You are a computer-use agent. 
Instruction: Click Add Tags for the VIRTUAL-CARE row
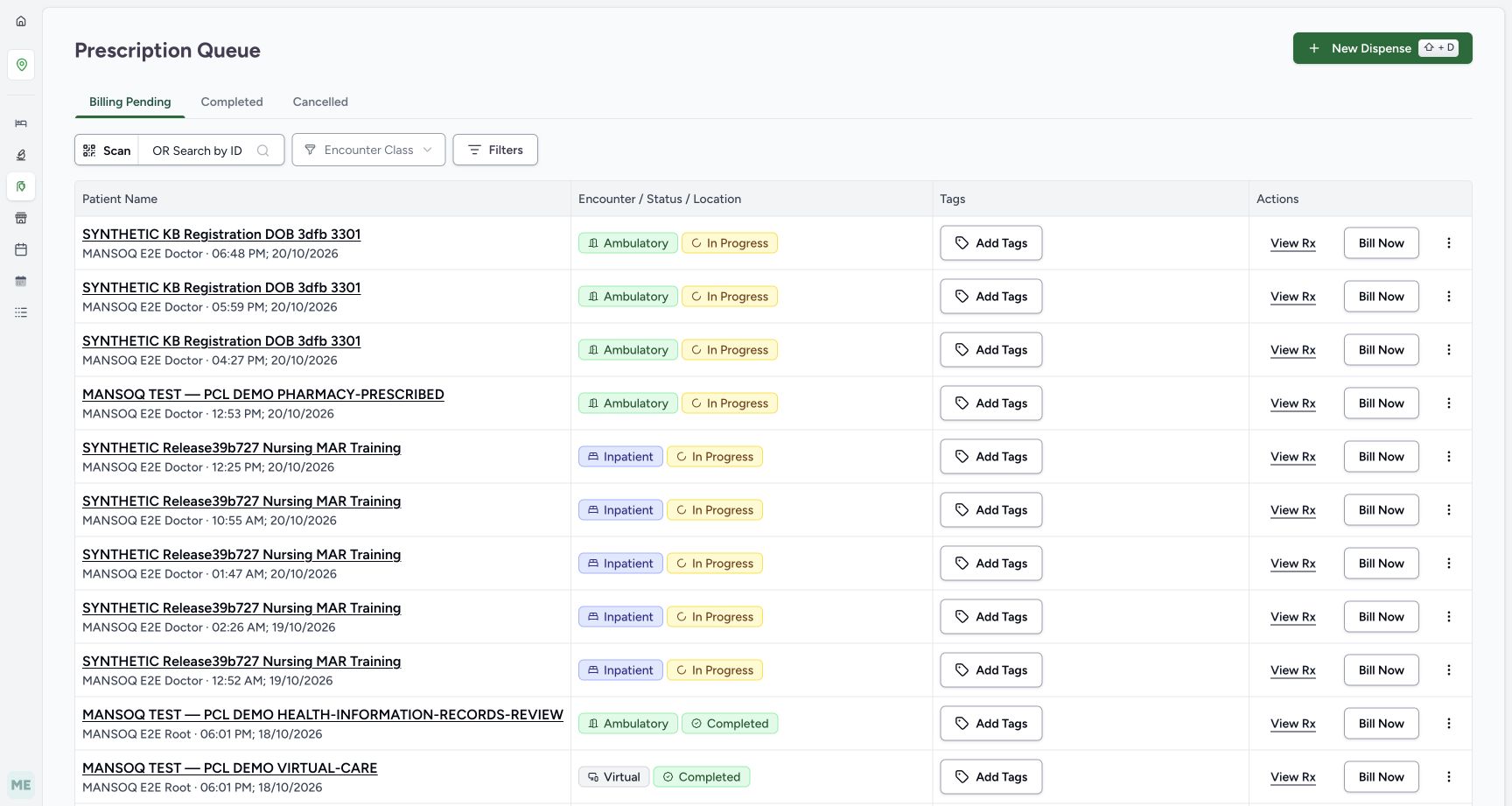pyautogui.click(x=991, y=777)
